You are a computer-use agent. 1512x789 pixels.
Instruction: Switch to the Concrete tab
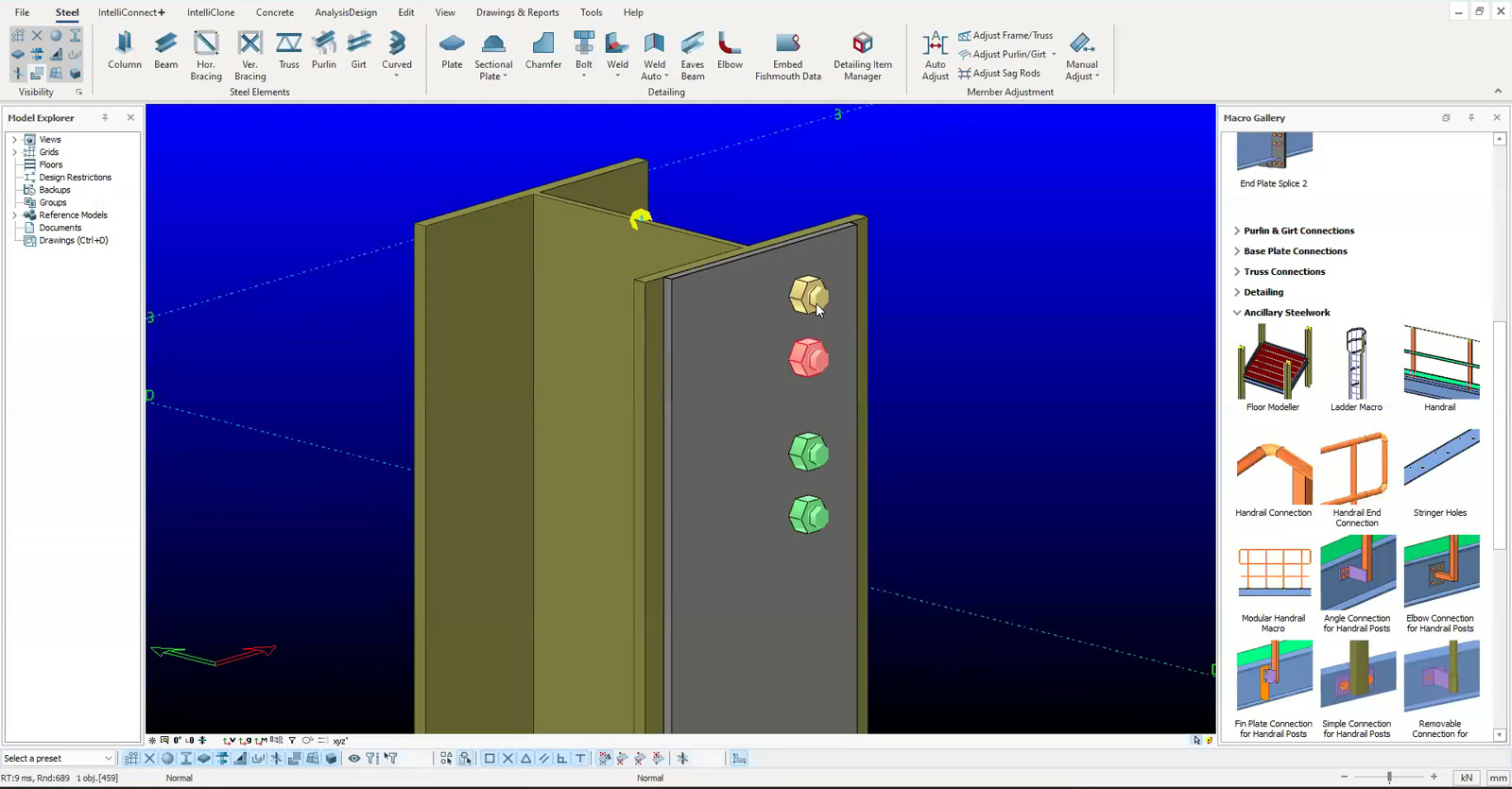(275, 12)
